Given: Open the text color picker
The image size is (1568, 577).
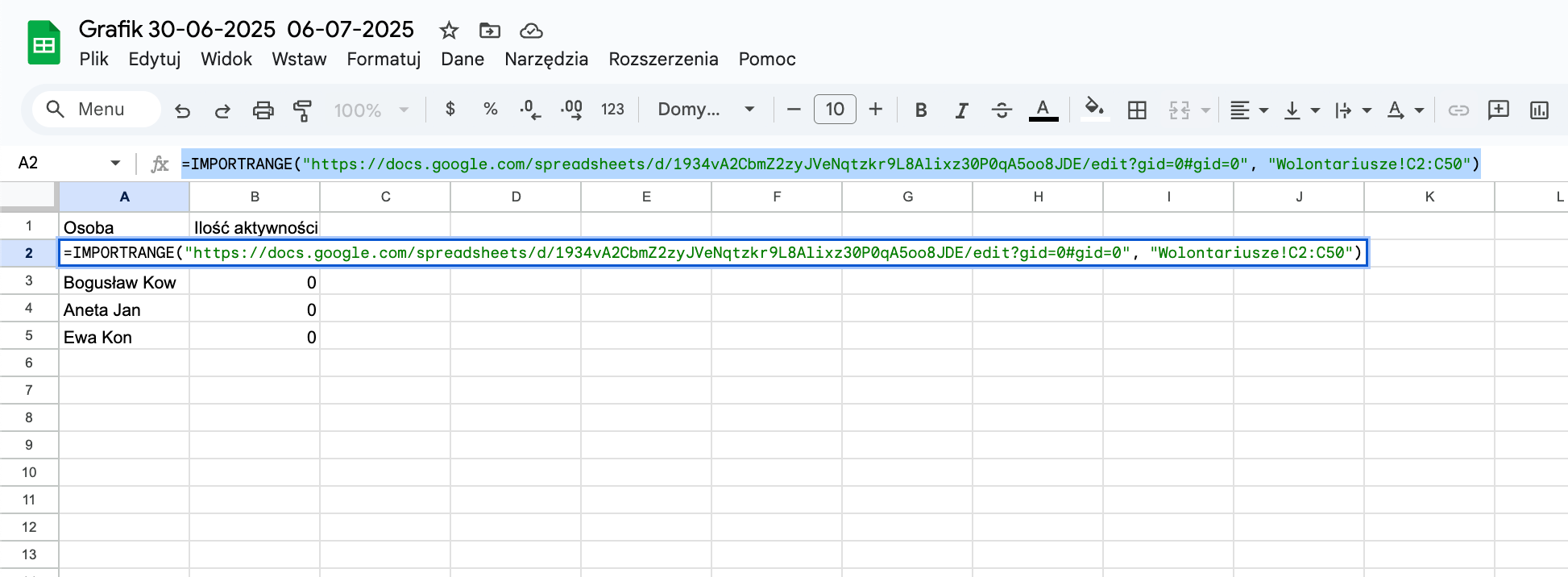Looking at the screenshot, I should pos(1043,110).
